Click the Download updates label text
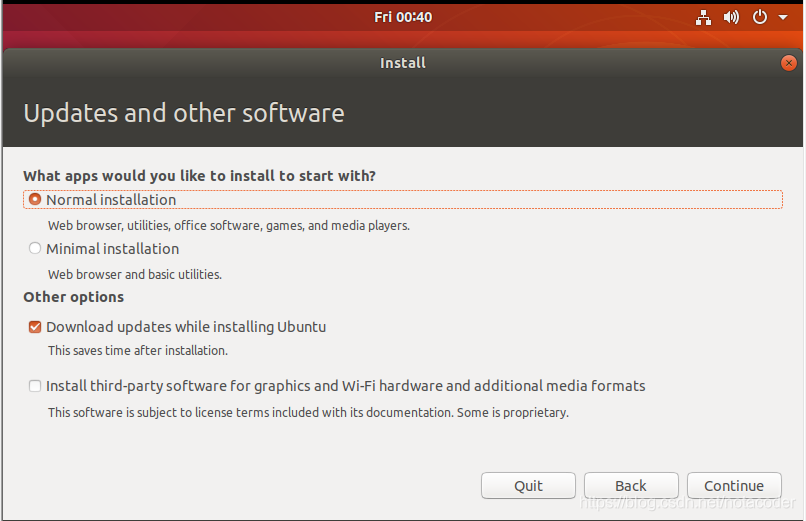The width and height of the screenshot is (806, 521). point(186,327)
